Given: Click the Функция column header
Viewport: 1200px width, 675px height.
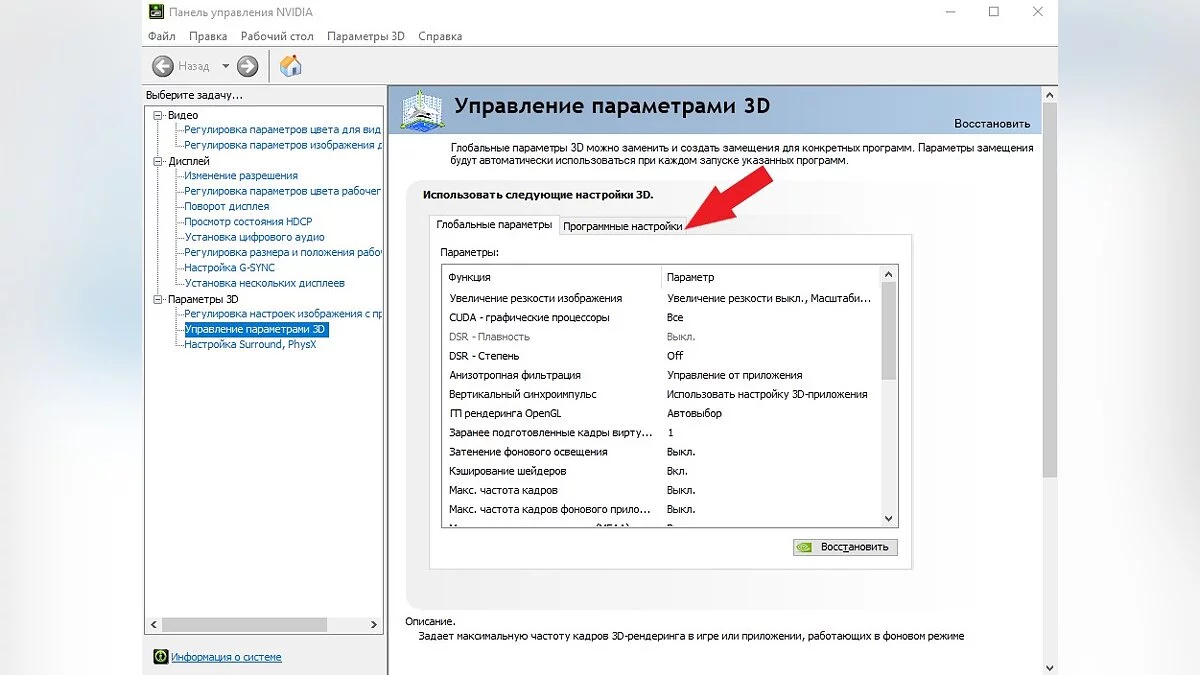Looking at the screenshot, I should pyautogui.click(x=551, y=277).
